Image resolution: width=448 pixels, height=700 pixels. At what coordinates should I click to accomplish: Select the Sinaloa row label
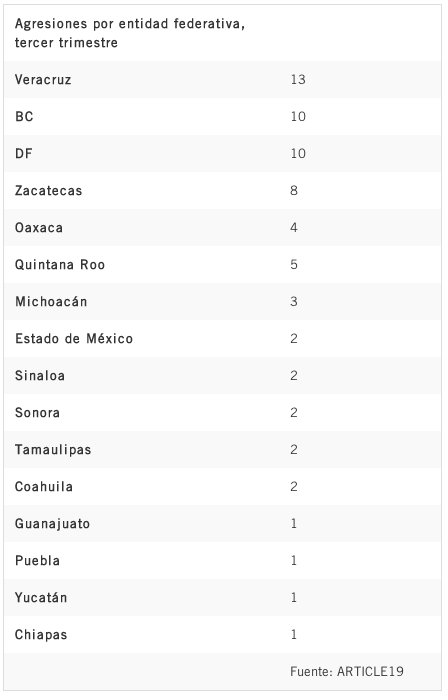point(40,375)
